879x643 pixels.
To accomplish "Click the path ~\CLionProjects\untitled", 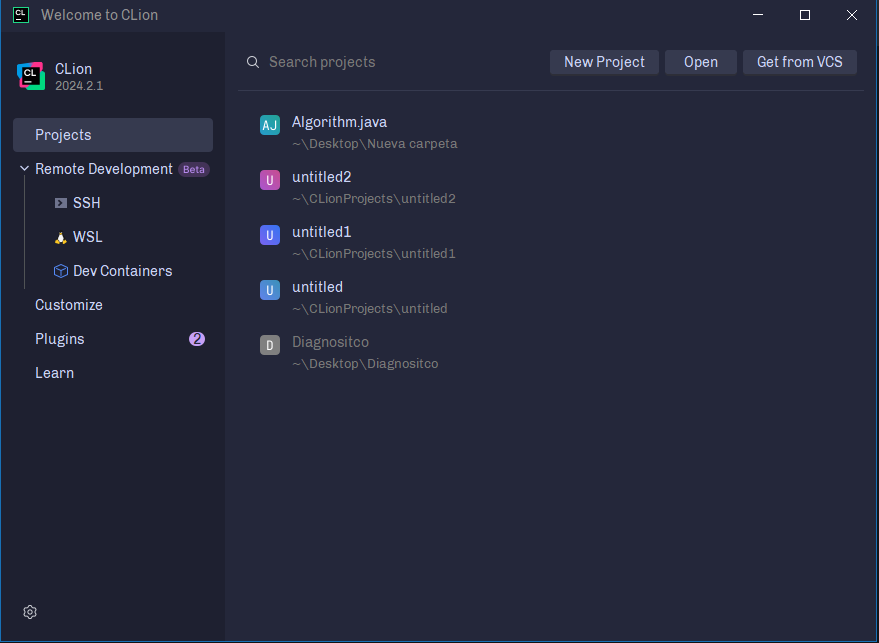I will point(369,309).
